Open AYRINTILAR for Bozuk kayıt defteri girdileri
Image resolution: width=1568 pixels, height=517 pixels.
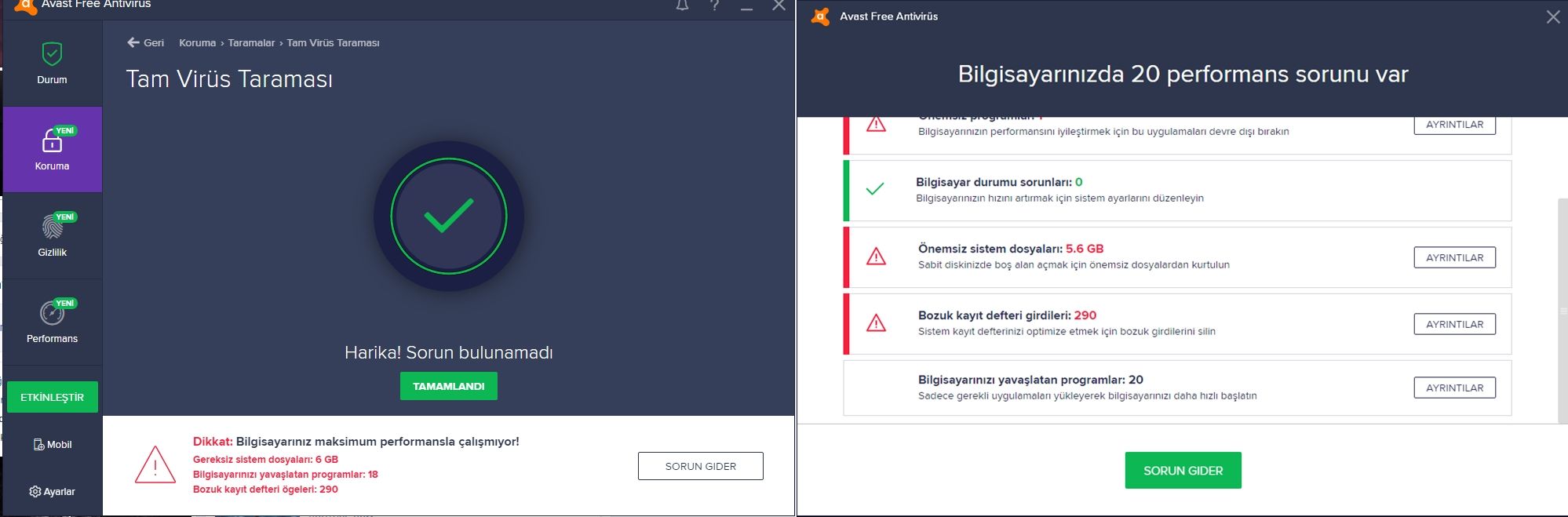click(1455, 324)
